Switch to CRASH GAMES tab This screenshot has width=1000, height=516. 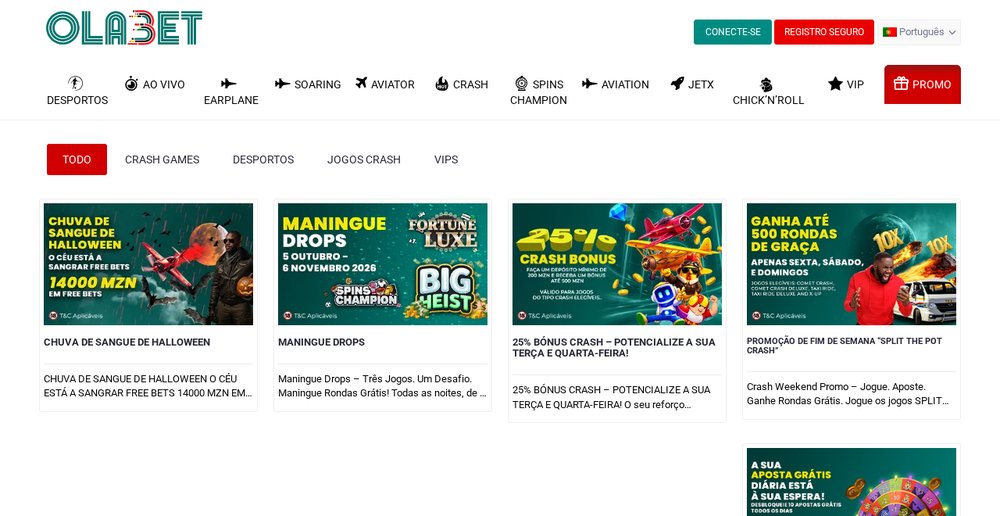pos(162,159)
